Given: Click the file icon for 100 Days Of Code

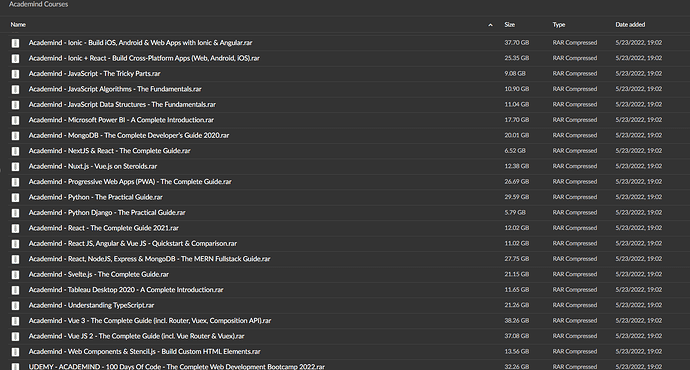Looking at the screenshot, I should click(x=15, y=366).
